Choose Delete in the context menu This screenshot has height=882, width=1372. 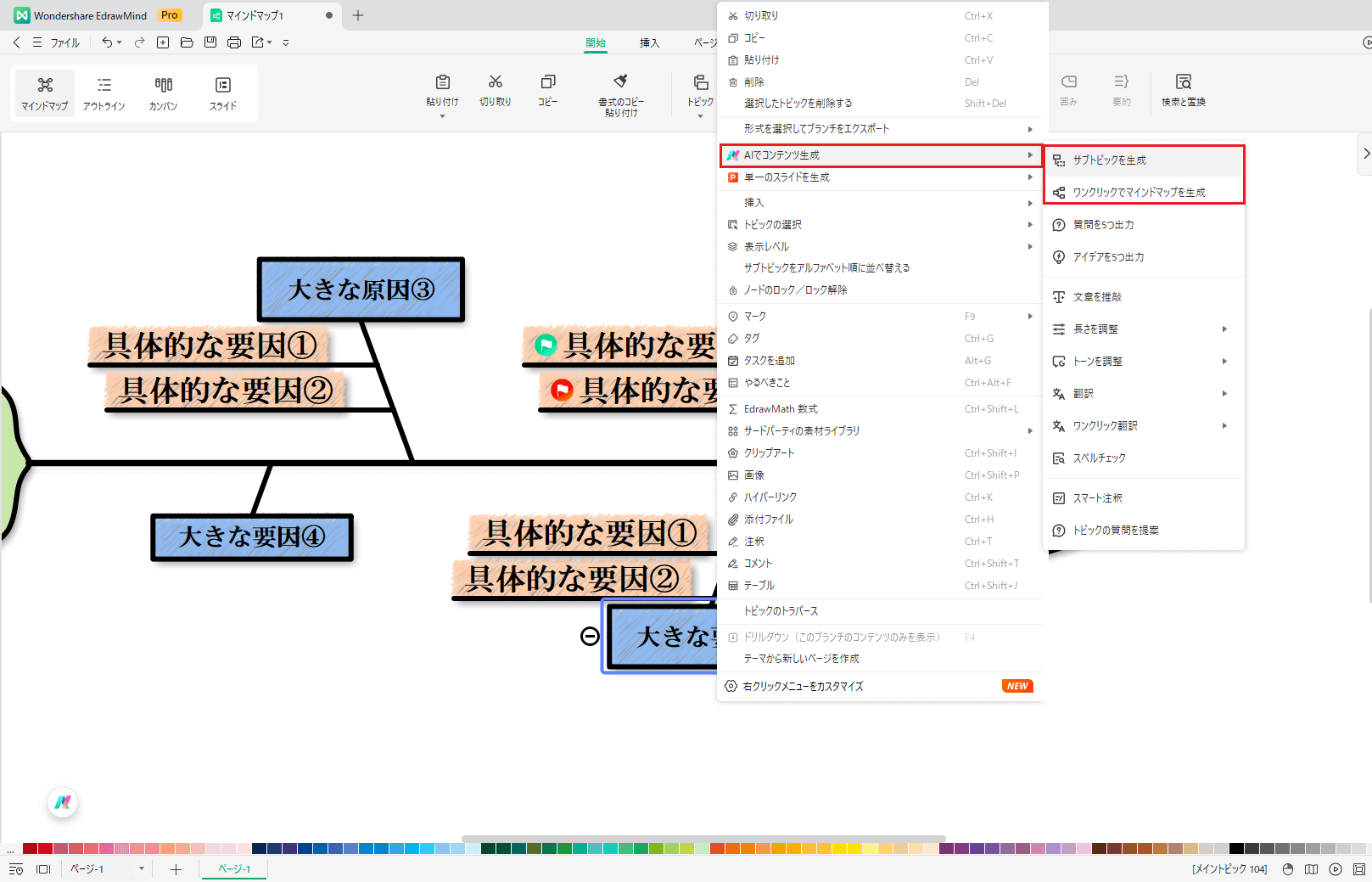(880, 81)
